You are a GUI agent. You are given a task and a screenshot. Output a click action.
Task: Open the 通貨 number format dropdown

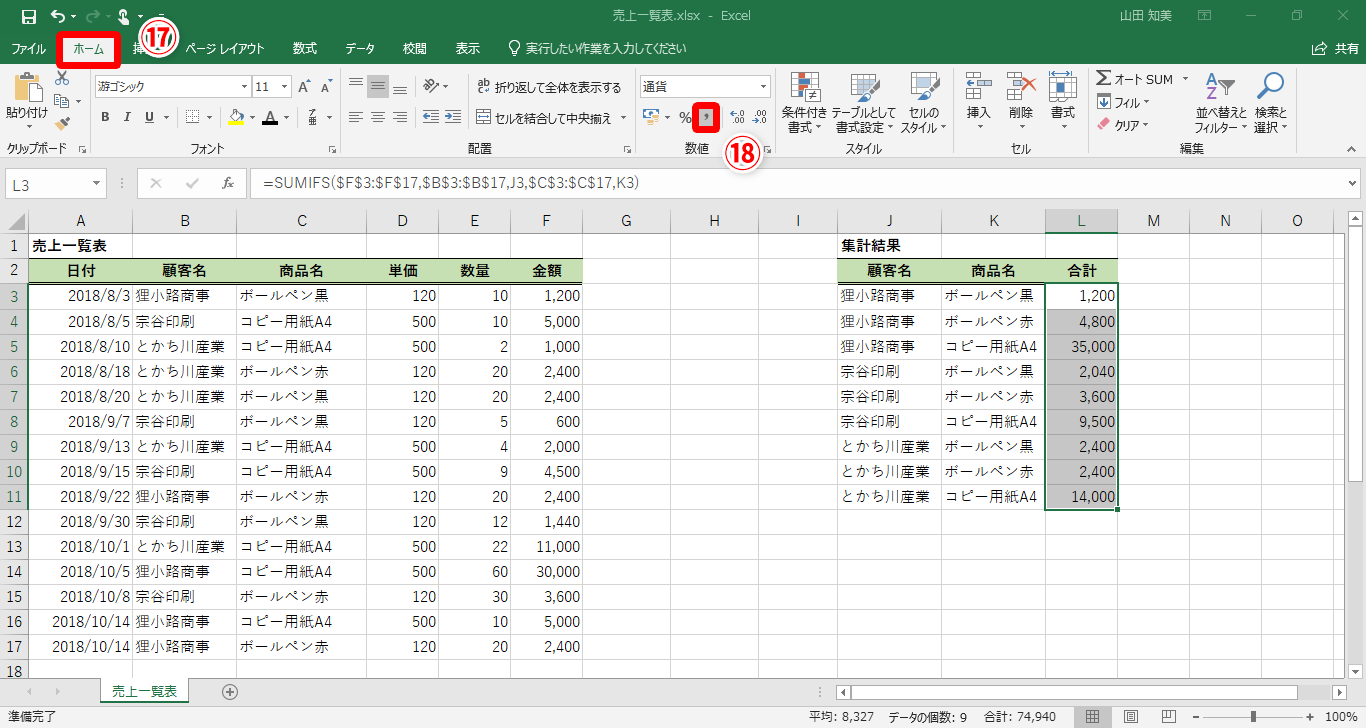point(763,87)
